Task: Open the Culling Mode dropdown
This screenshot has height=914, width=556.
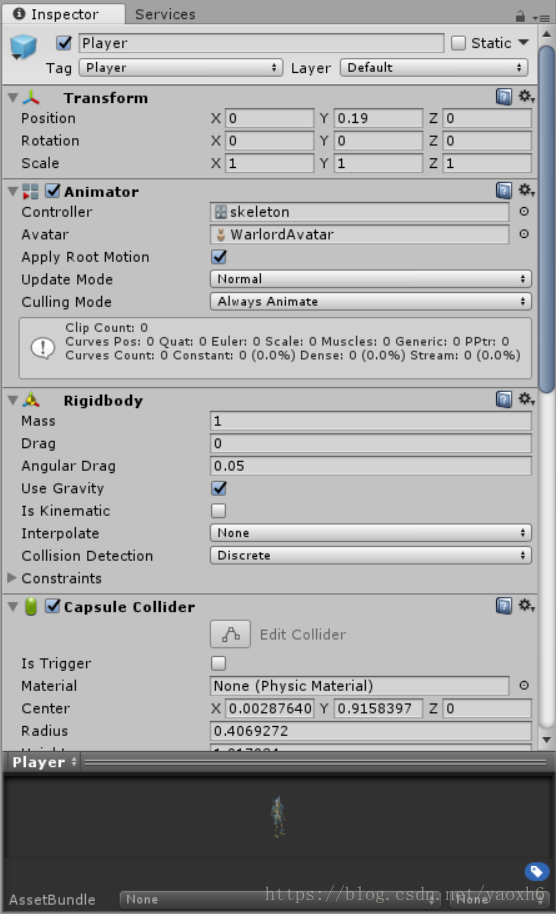Action: pos(371,301)
